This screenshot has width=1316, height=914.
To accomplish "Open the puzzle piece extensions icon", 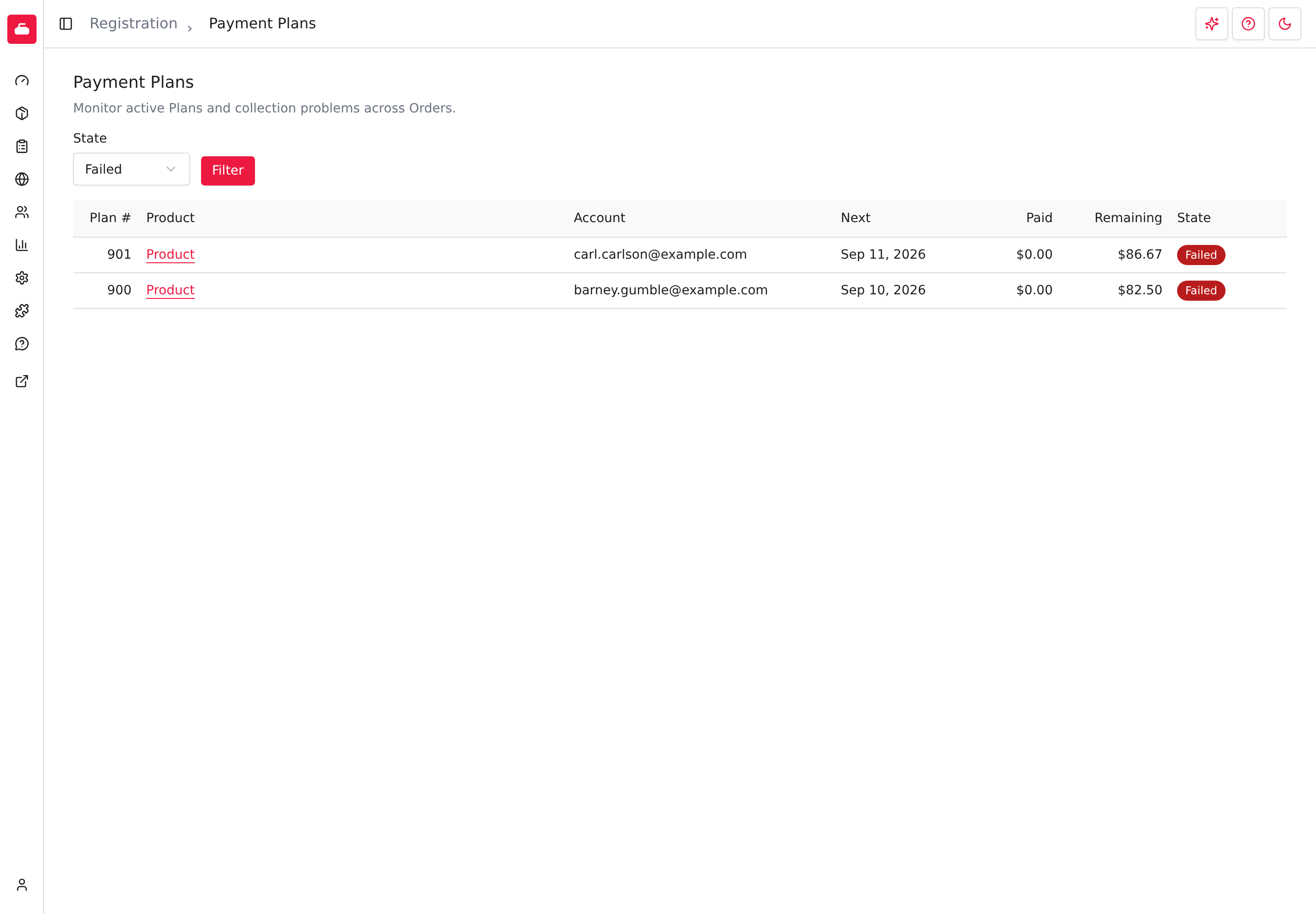I will 22,311.
